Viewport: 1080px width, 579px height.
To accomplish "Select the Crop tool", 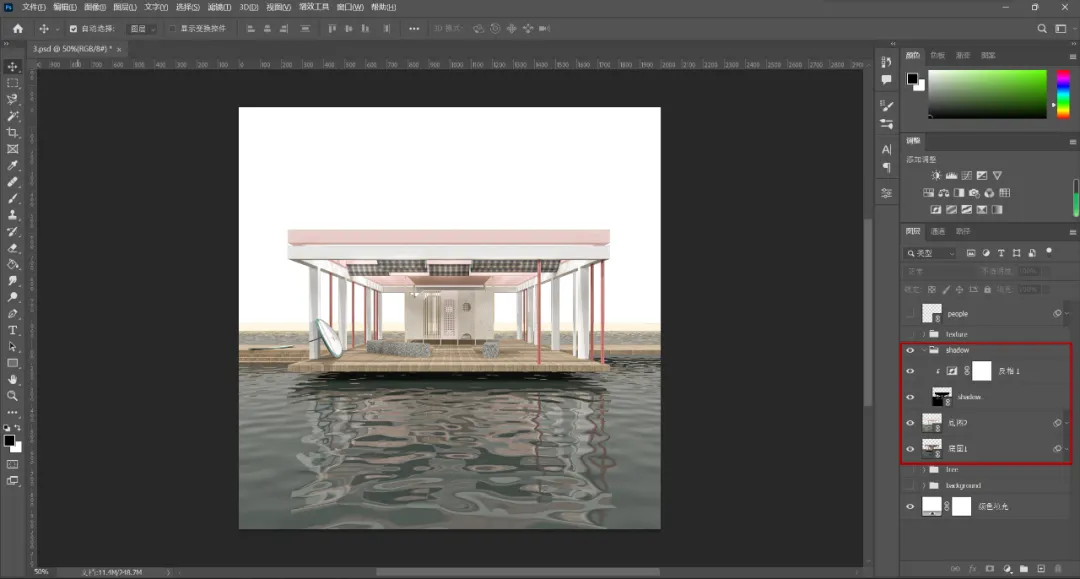I will (x=12, y=133).
